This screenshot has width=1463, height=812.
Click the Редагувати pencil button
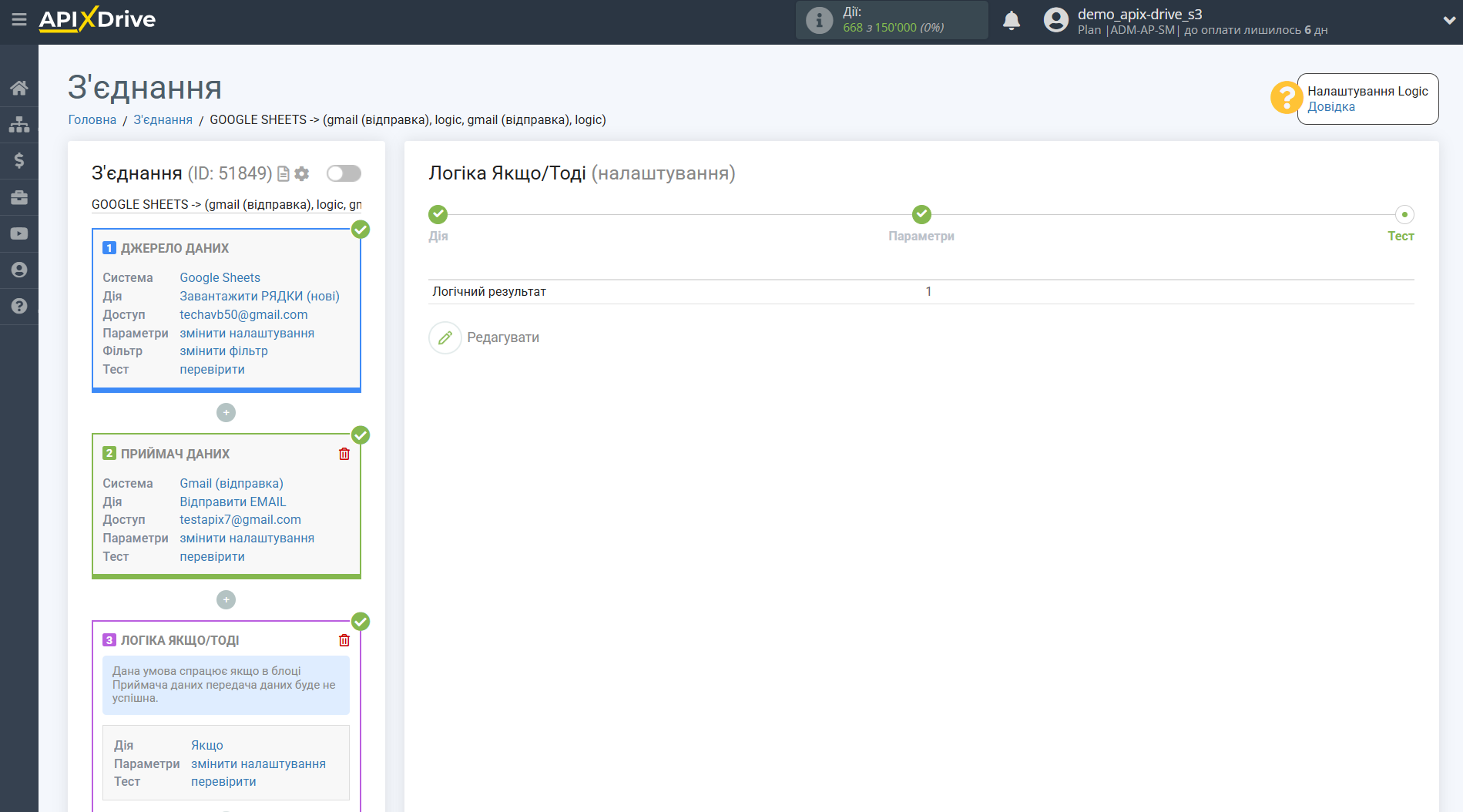pyautogui.click(x=445, y=337)
